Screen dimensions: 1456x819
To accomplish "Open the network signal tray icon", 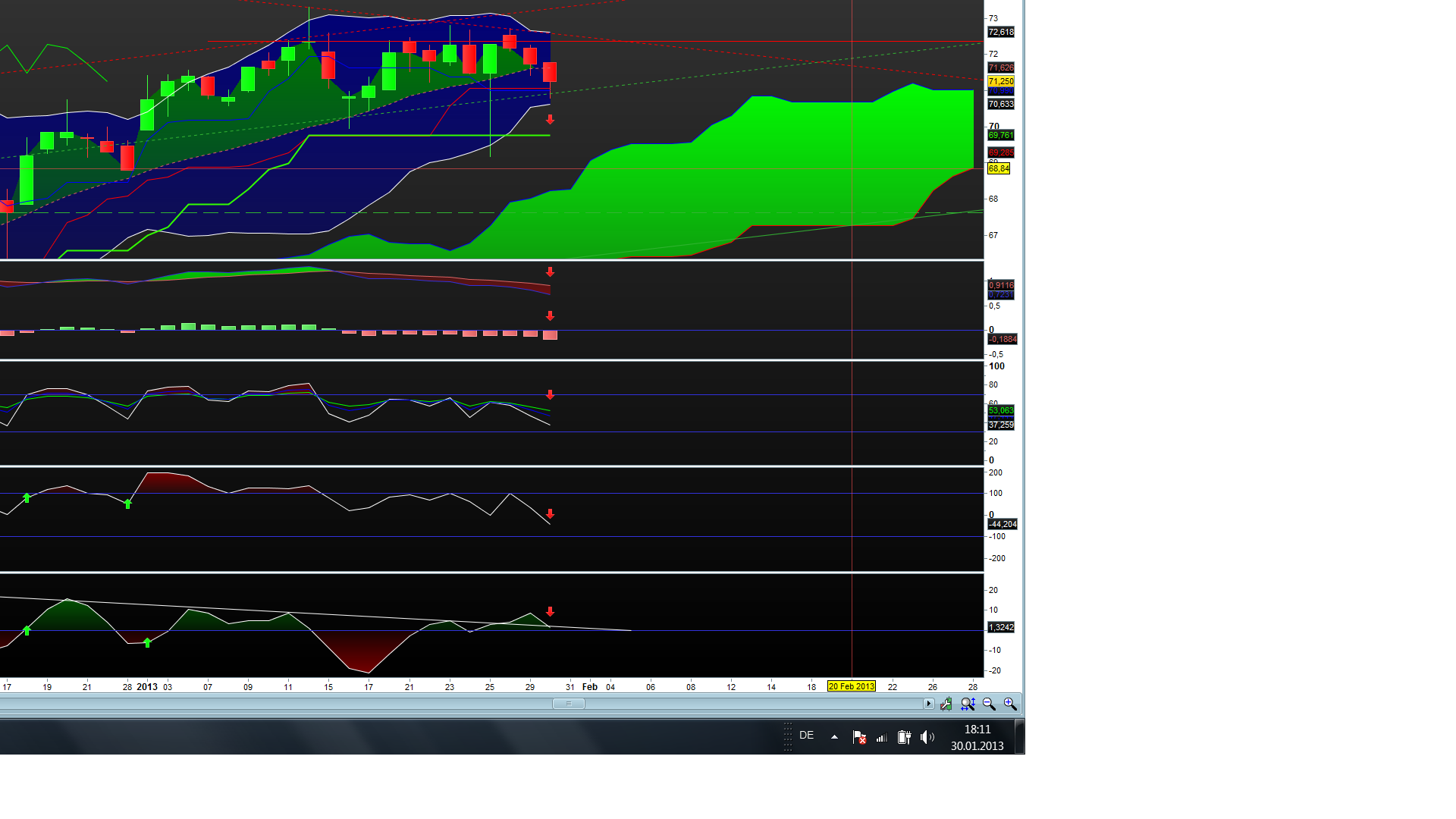I will [x=881, y=737].
